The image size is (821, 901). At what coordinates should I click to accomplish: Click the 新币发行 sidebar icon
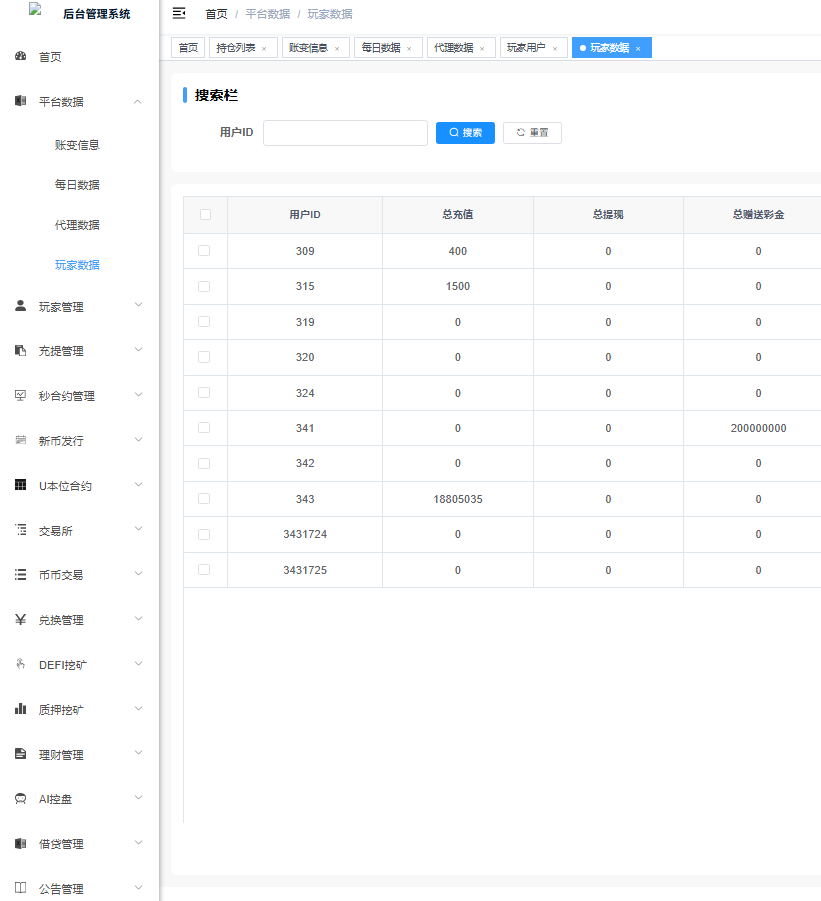click(x=20, y=440)
